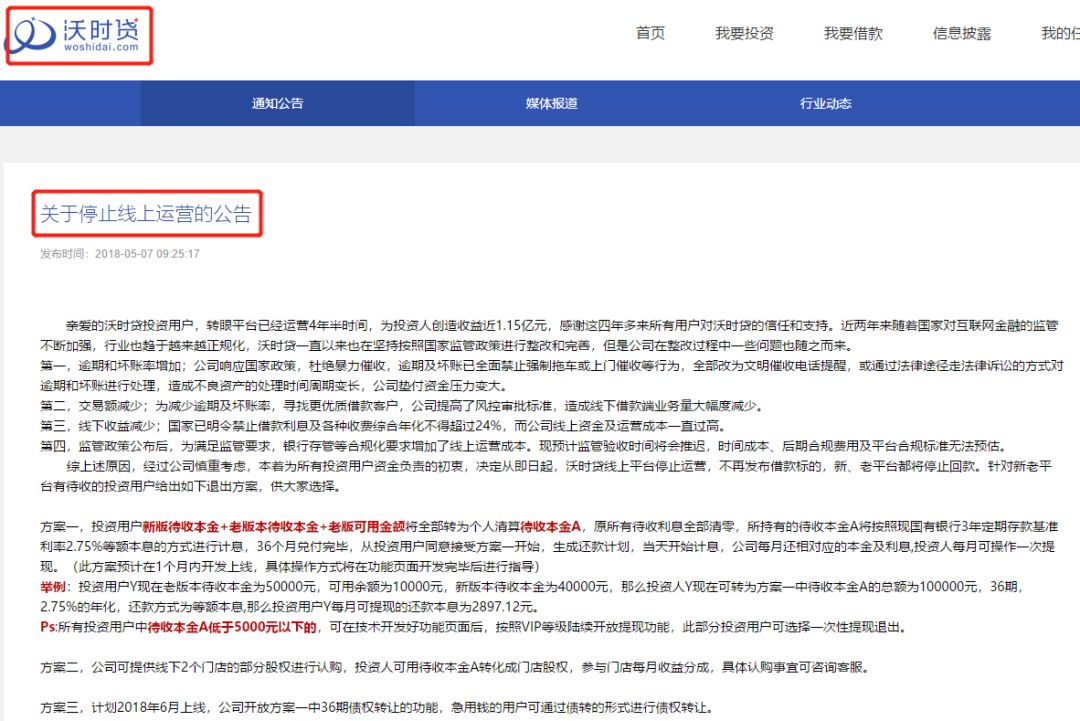Image resolution: width=1080 pixels, height=721 pixels.
Task: Open the 首页 navigation item
Action: (650, 32)
